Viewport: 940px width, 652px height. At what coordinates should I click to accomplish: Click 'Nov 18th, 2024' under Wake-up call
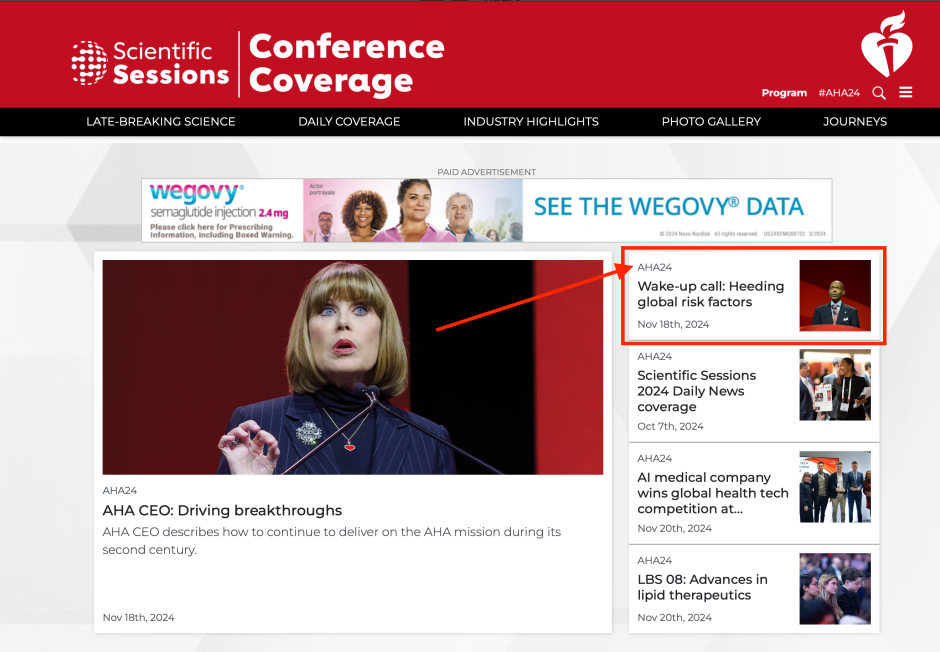pos(673,324)
